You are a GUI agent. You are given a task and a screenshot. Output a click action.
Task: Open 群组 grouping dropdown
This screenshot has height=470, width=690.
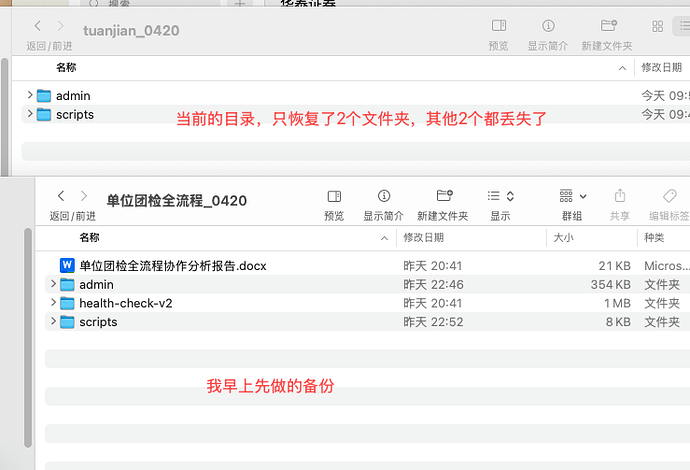point(573,196)
